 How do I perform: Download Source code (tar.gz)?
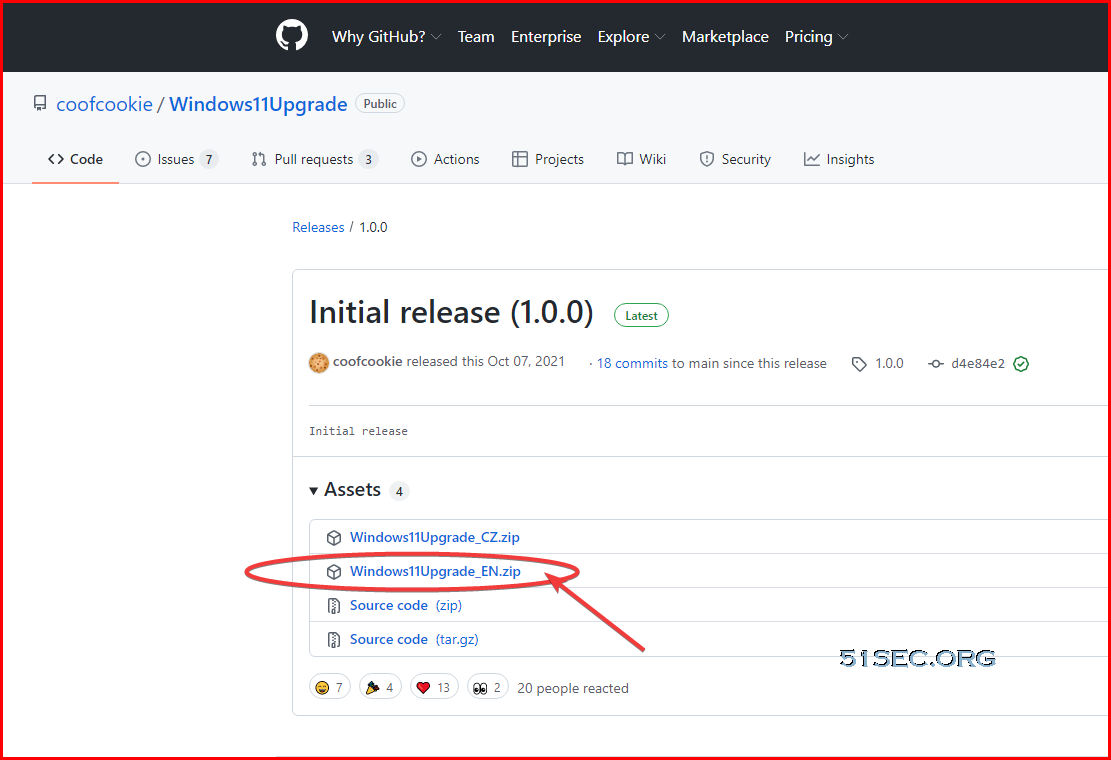tap(414, 640)
